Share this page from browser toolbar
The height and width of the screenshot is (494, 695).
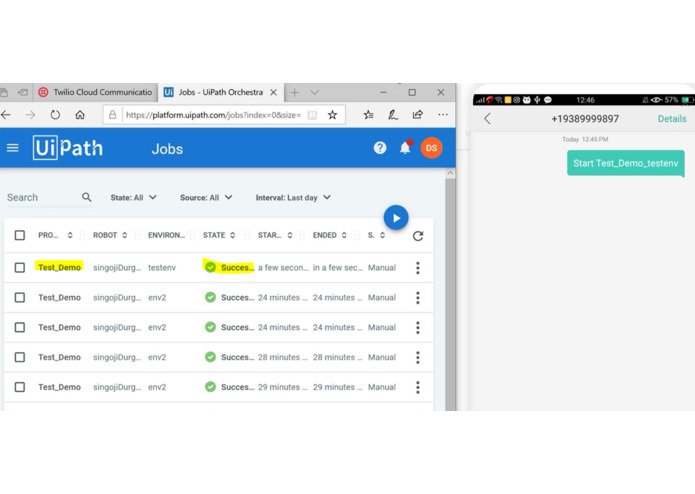click(x=418, y=115)
